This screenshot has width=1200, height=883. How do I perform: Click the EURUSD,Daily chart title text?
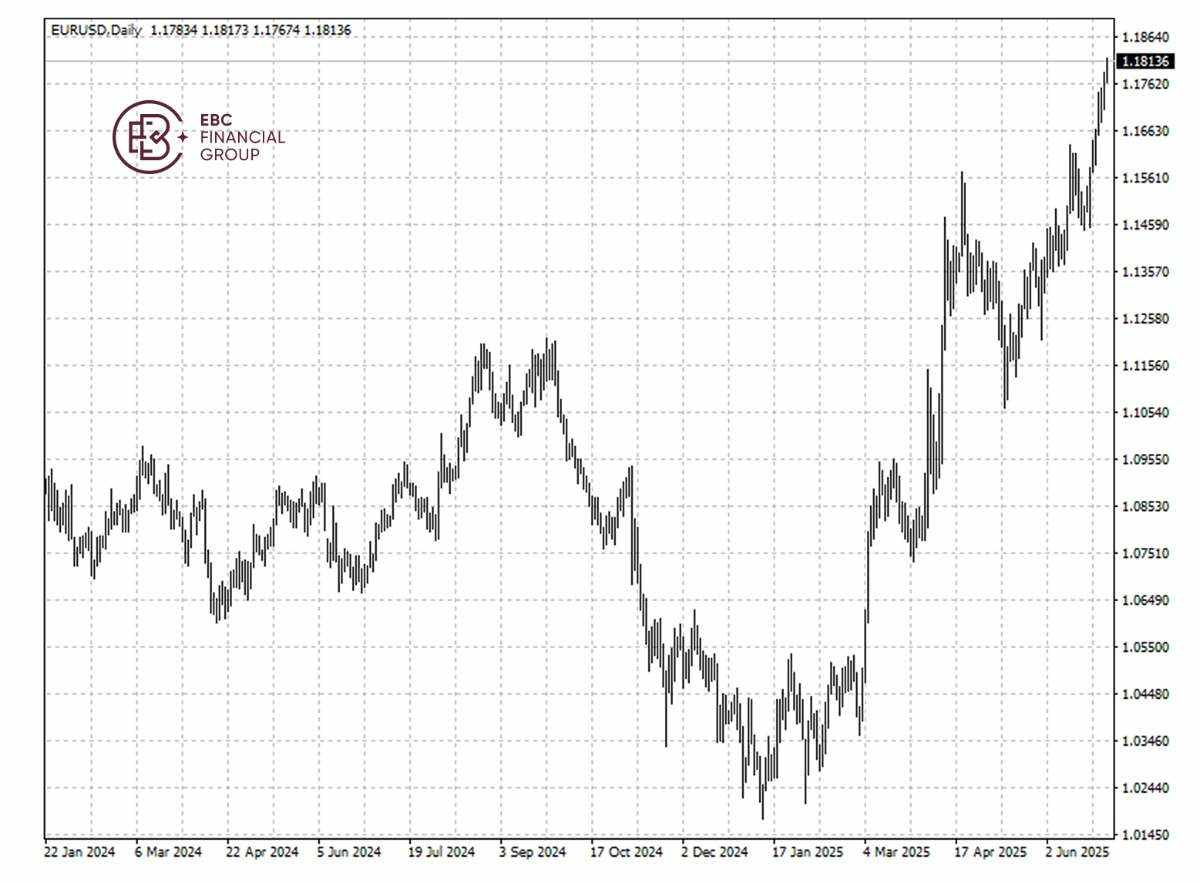tap(96, 31)
